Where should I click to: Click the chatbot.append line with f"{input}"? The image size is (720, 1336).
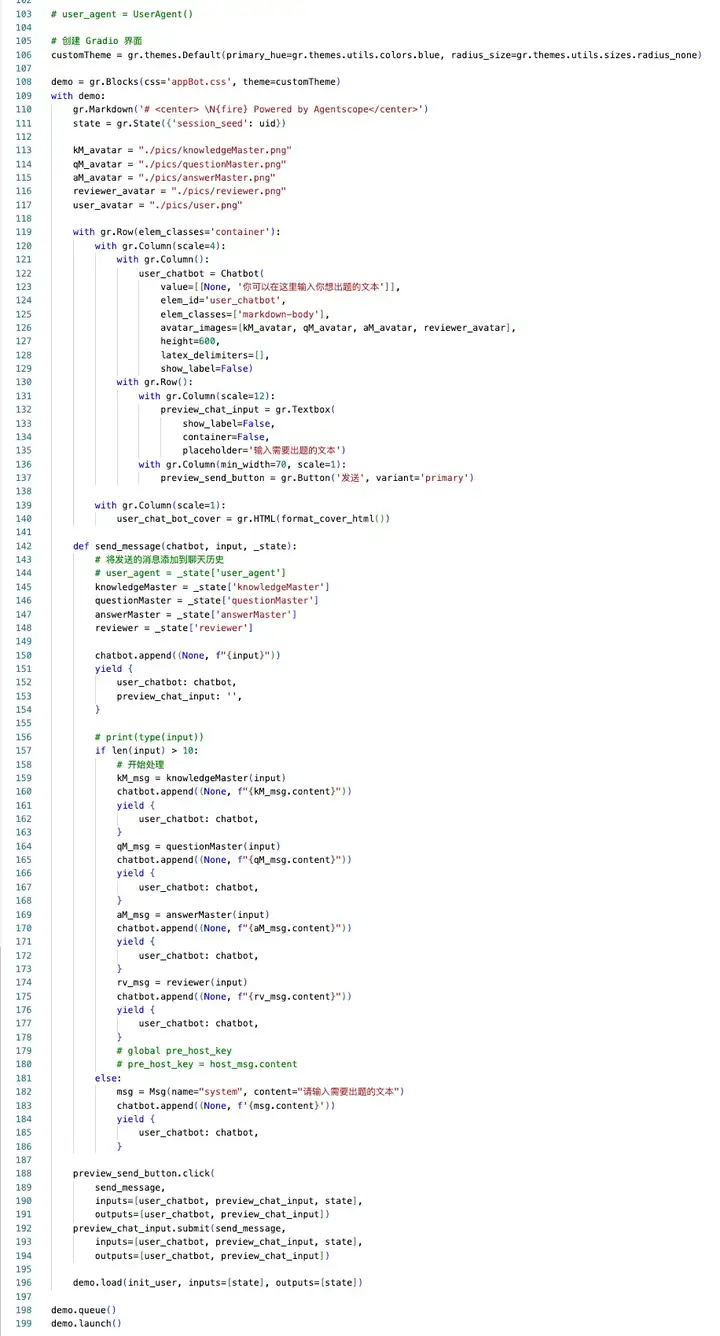[187, 654]
